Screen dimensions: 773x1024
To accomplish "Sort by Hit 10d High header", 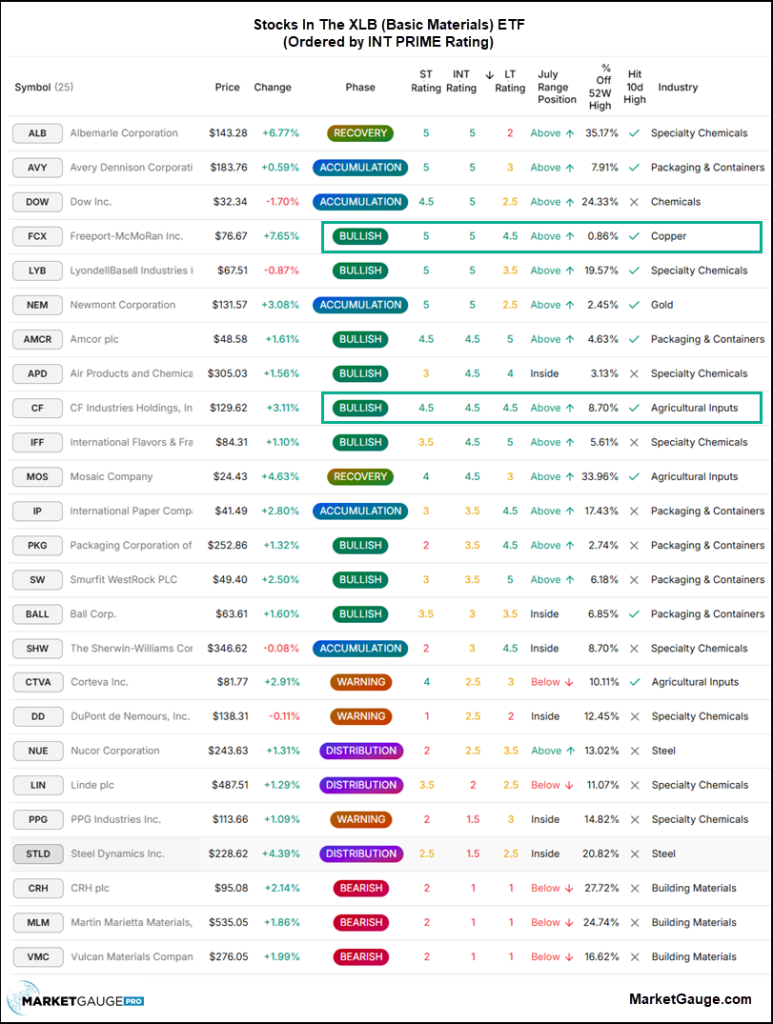I will pyautogui.click(x=635, y=87).
